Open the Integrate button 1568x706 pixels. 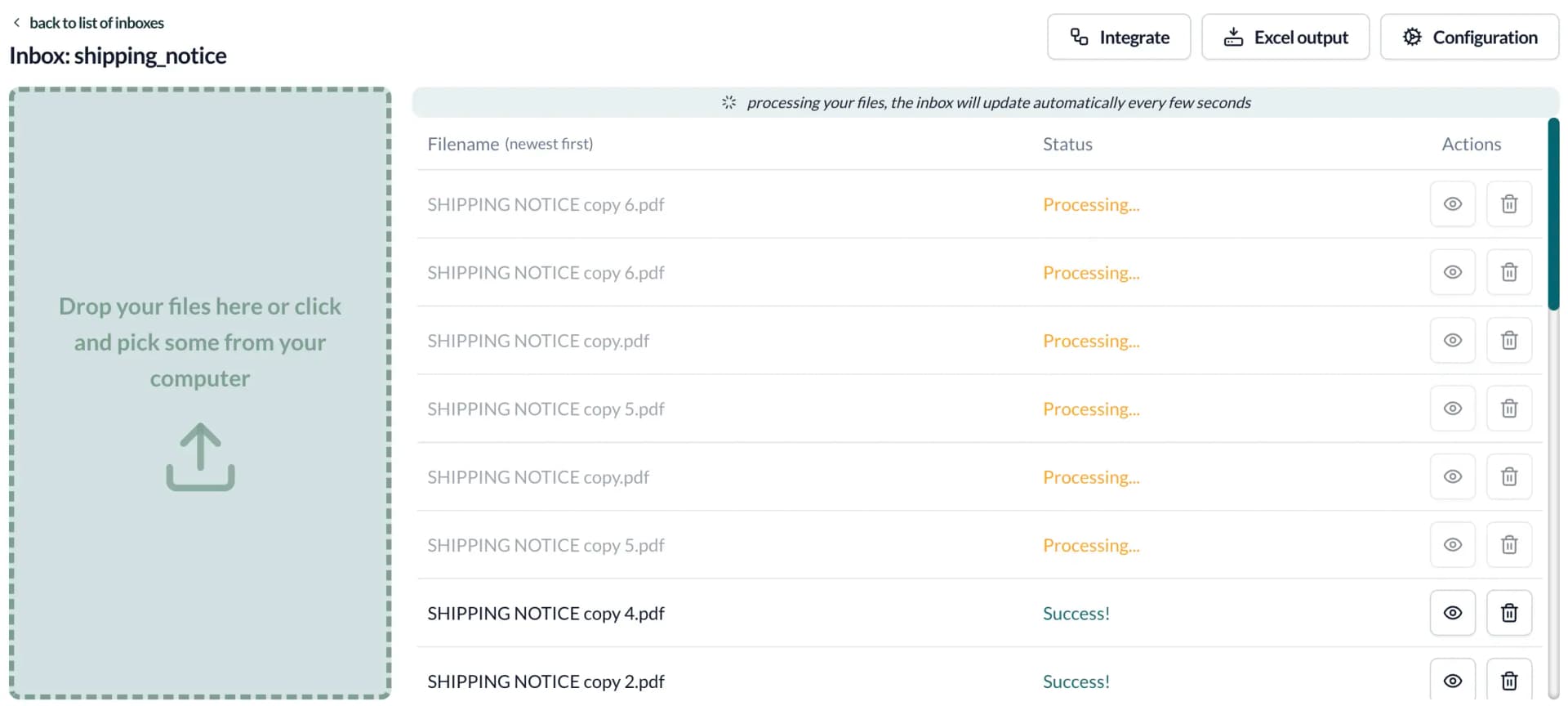(1119, 37)
